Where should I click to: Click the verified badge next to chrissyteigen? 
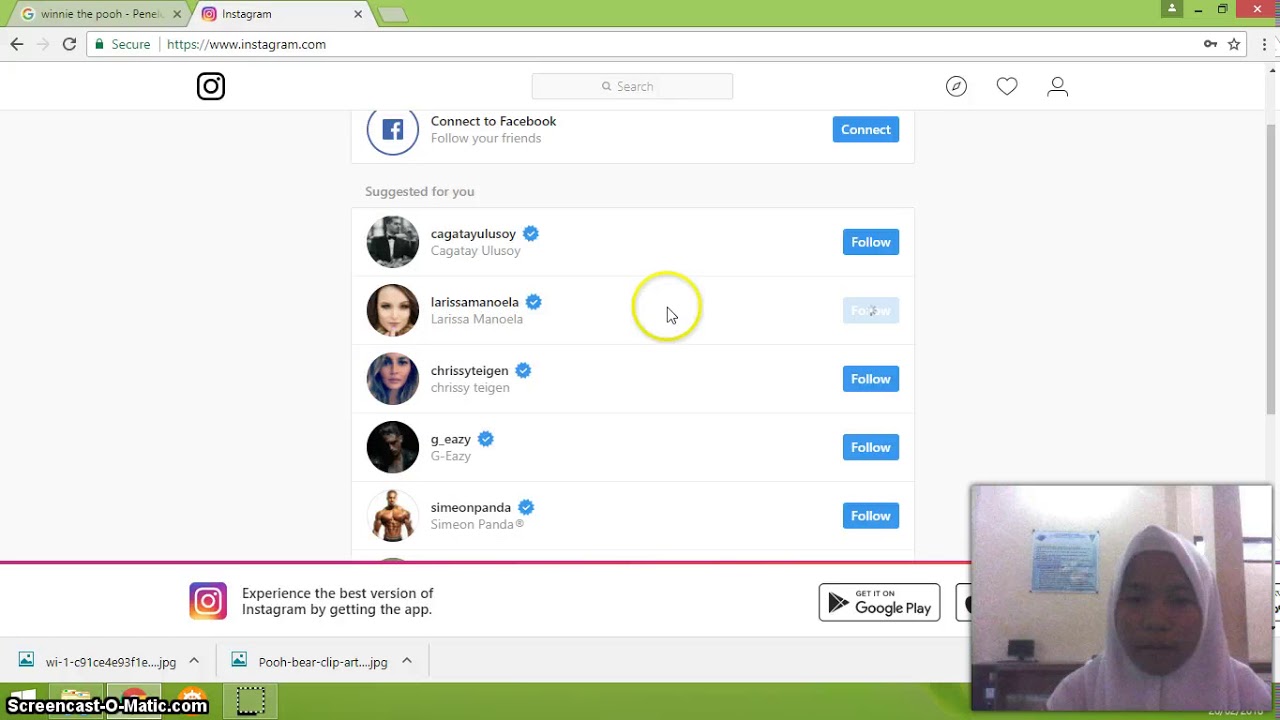[523, 370]
